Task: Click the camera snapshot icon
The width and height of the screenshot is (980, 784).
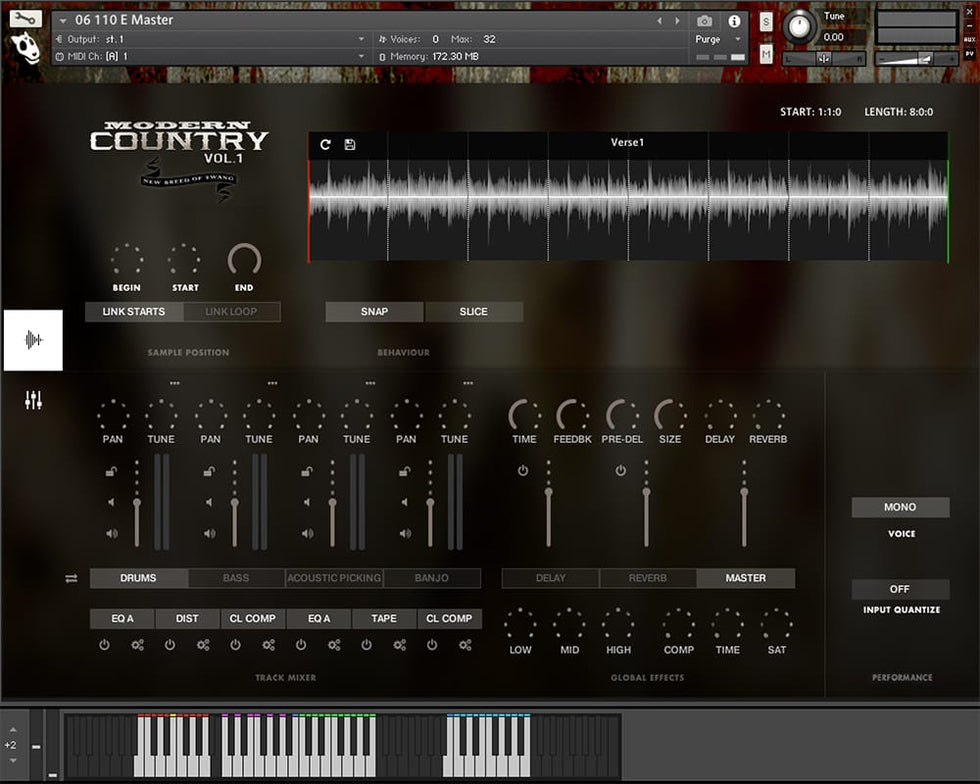Action: click(x=704, y=21)
